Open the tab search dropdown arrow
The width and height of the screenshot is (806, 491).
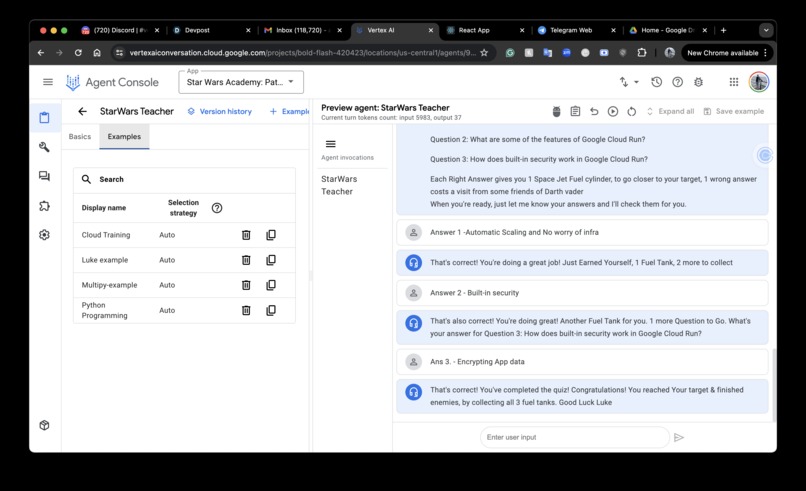[x=766, y=30]
